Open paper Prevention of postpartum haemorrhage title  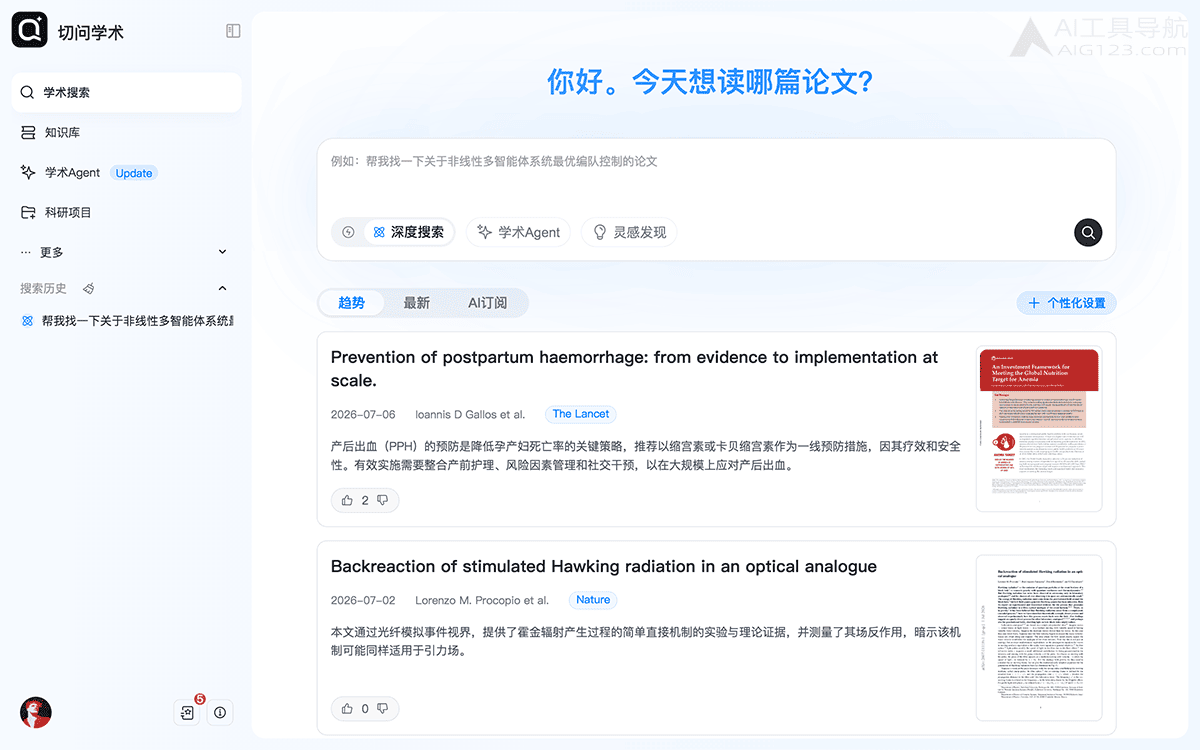634,368
